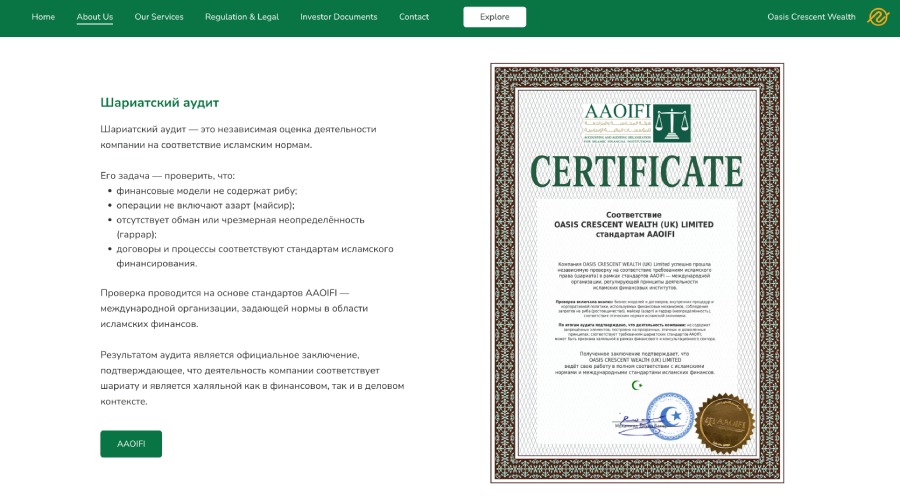Open Our Services in the navigation bar

click(x=159, y=17)
